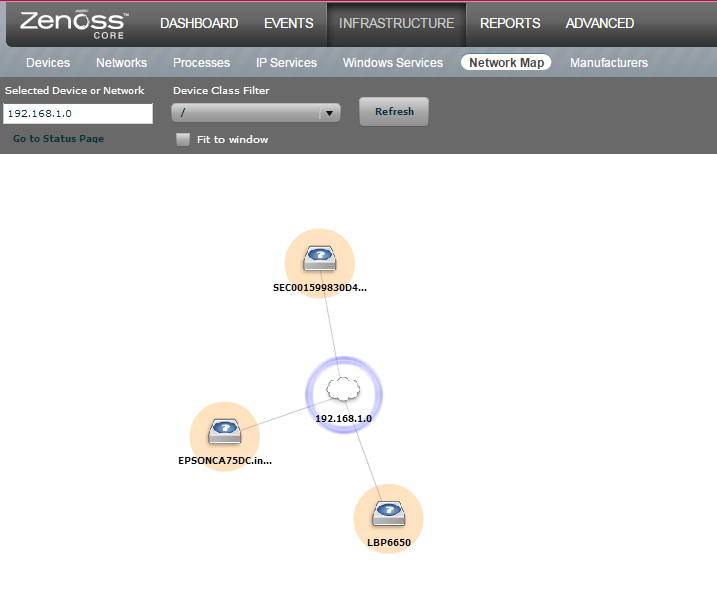Enable the Fit to window checkbox
Screen dimensions: 717x594
(x=183, y=140)
